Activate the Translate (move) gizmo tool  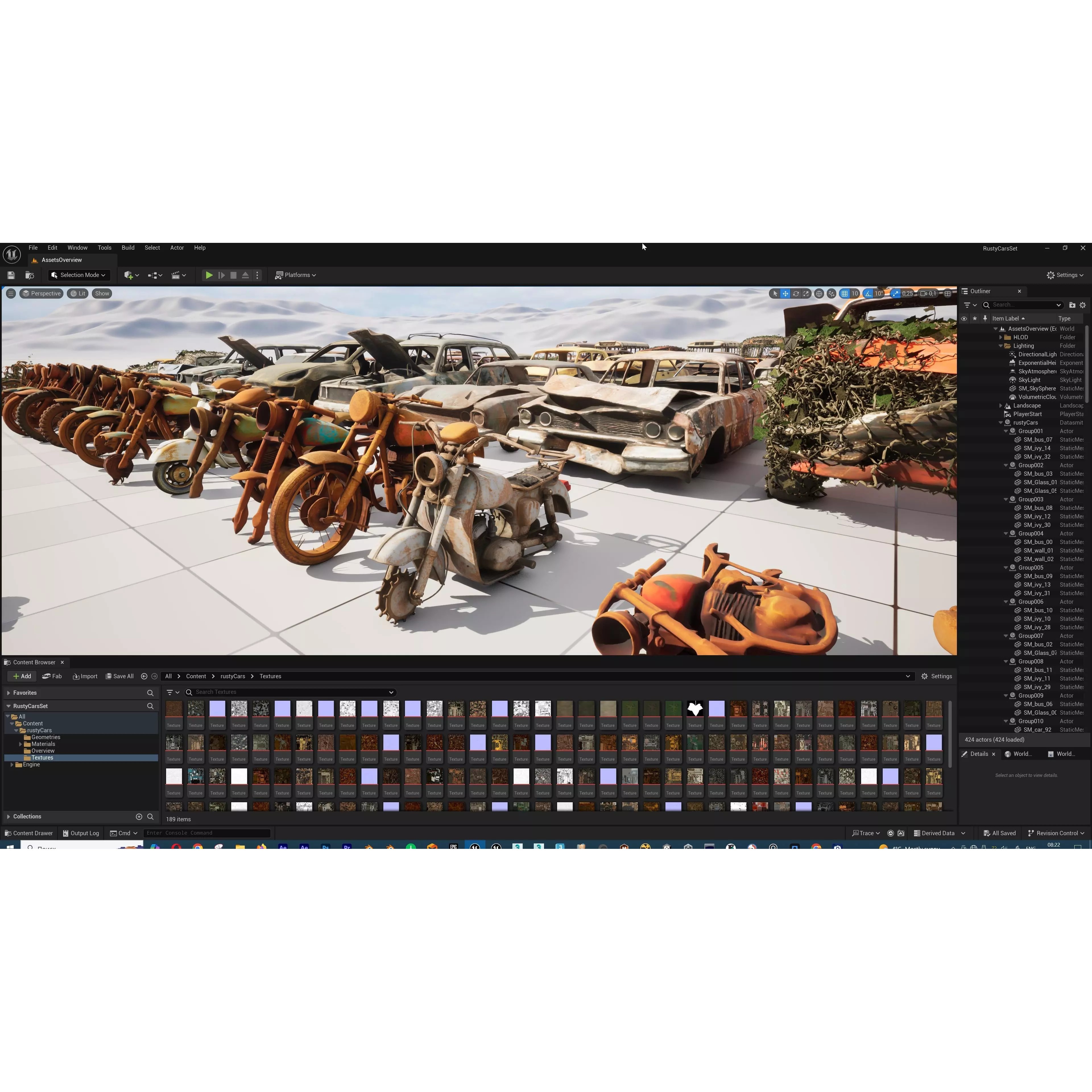tap(785, 293)
